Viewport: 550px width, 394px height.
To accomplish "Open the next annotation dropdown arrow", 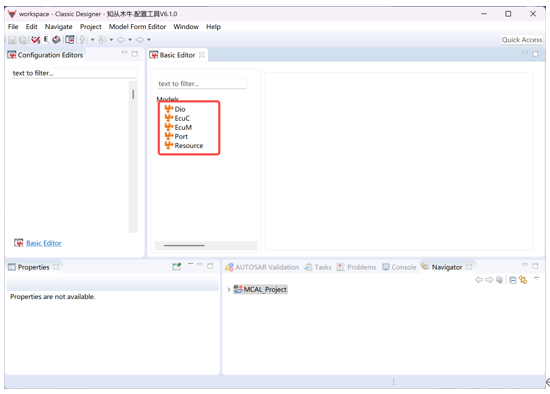I will pyautogui.click(x=93, y=40).
